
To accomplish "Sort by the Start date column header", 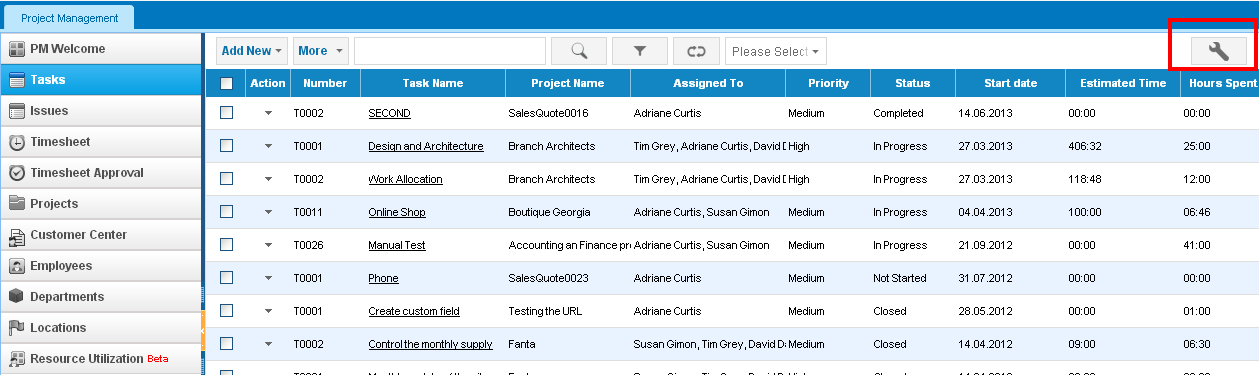I will coord(1010,83).
